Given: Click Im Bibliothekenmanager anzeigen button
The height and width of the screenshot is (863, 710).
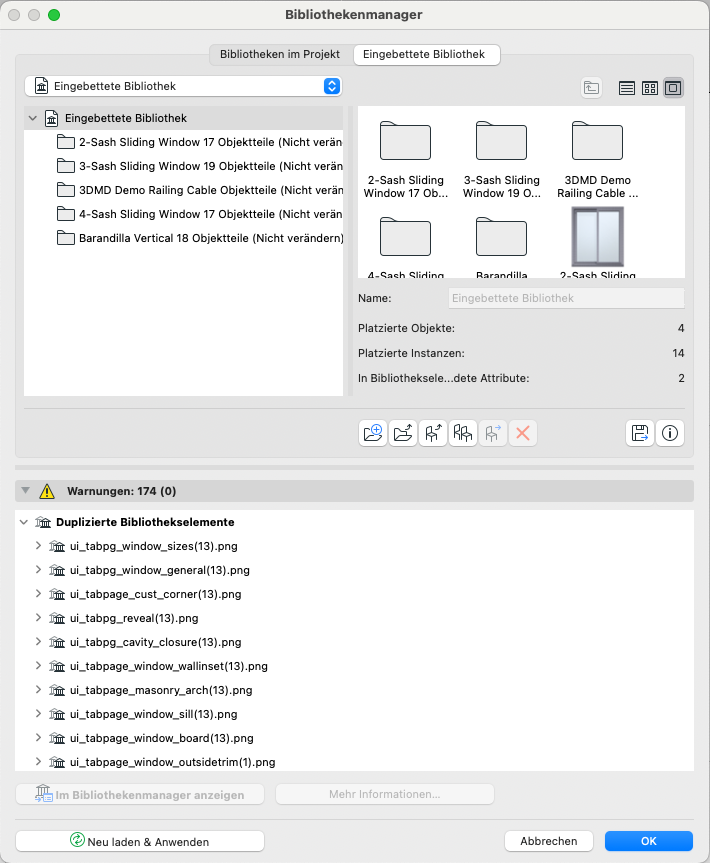Looking at the screenshot, I should click(140, 794).
